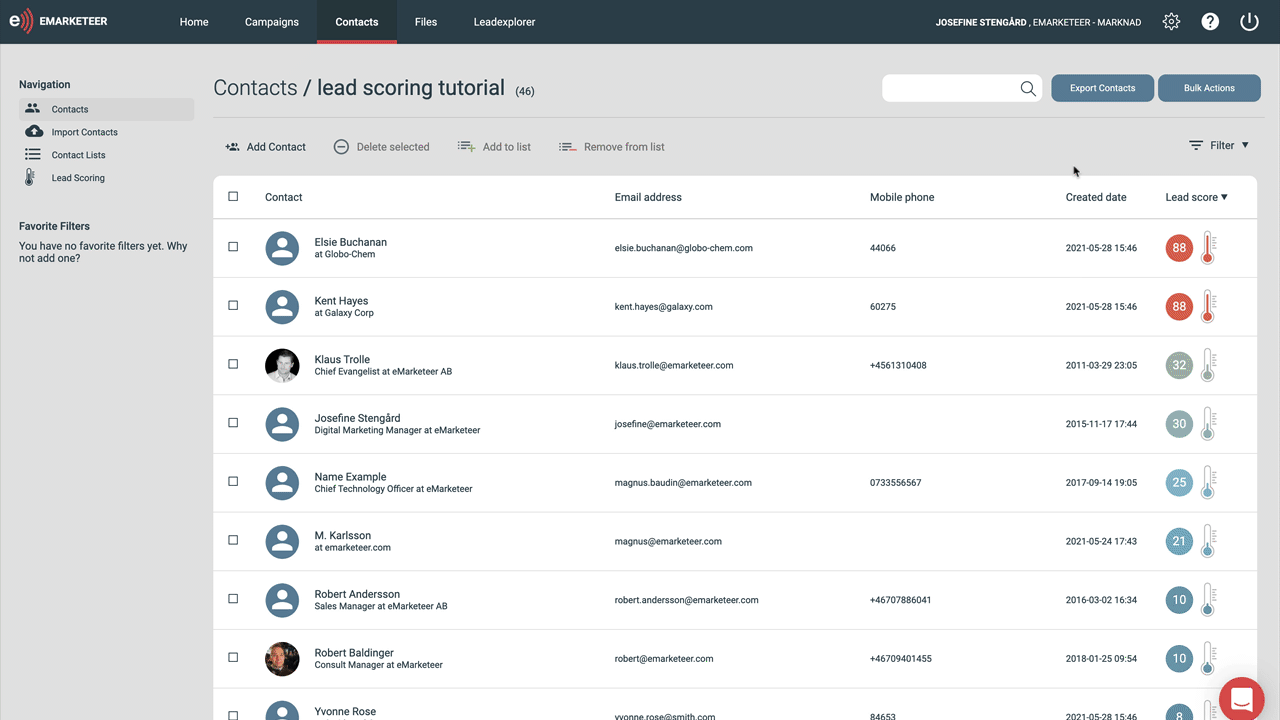Click Josefine Stengård's avatar icon
Screen dimensions: 1280x720
click(x=282, y=424)
